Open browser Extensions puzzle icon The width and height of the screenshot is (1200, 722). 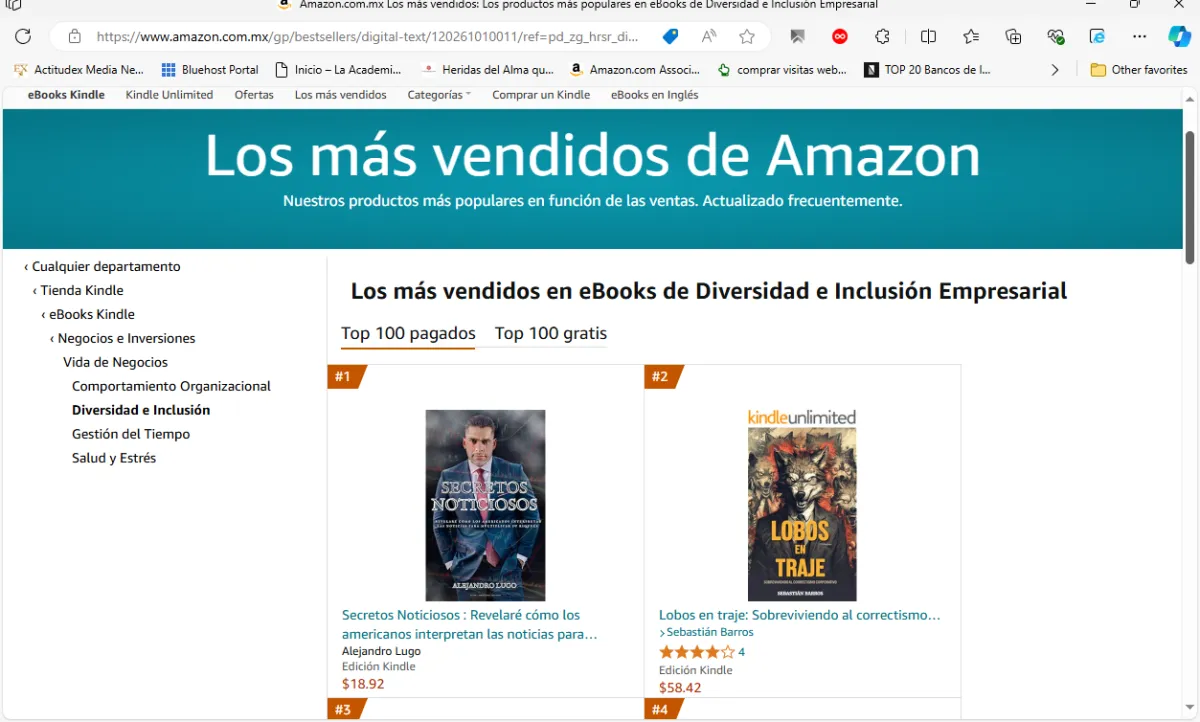click(x=882, y=36)
